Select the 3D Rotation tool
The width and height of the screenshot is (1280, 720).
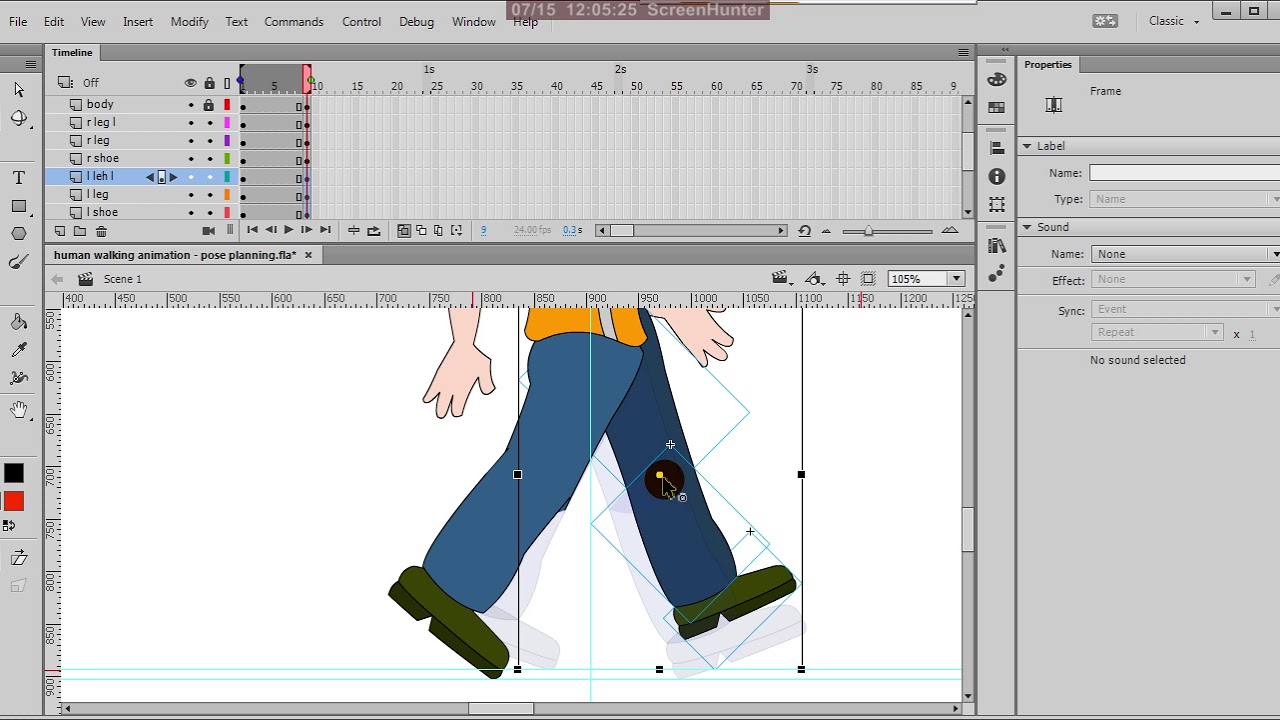(19, 119)
